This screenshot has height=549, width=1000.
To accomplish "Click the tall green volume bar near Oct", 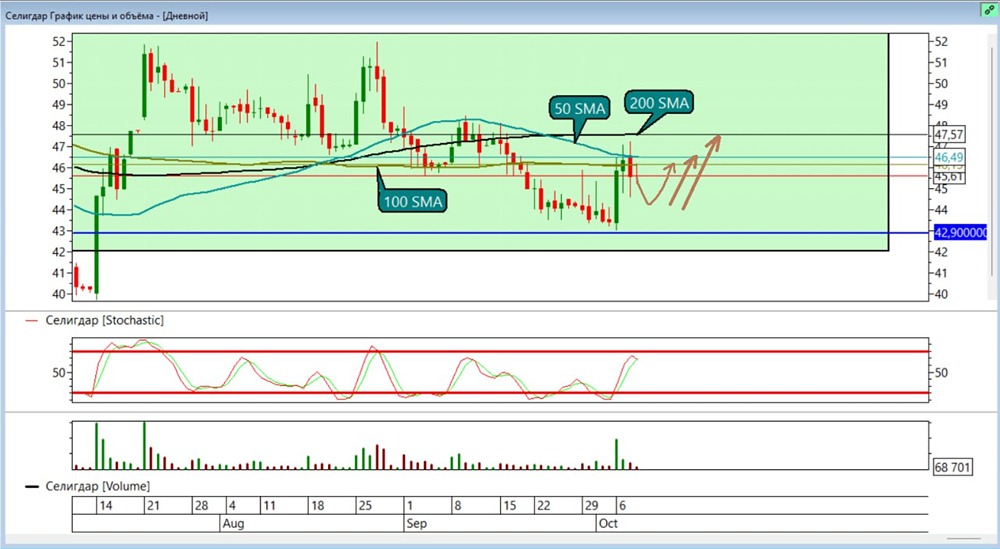I will coord(617,453).
